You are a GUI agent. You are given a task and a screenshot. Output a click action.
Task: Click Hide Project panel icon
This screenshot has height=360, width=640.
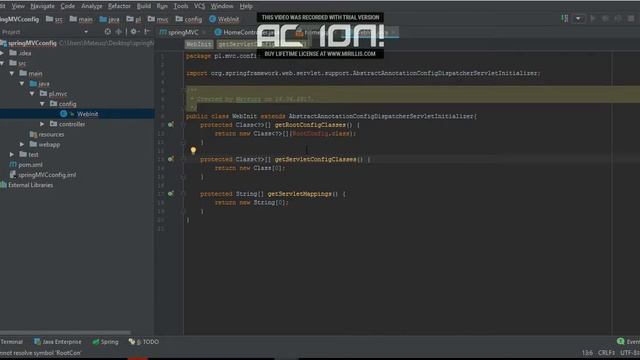click(147, 32)
